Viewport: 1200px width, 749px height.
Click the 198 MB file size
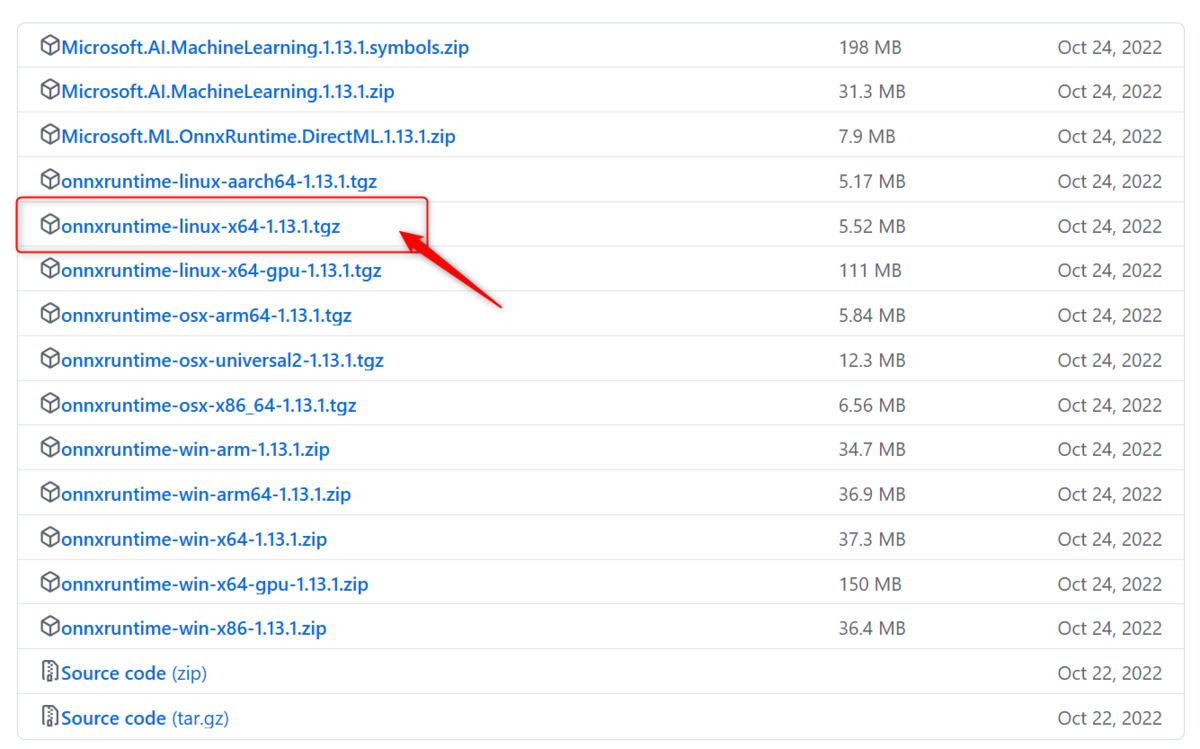[x=870, y=47]
